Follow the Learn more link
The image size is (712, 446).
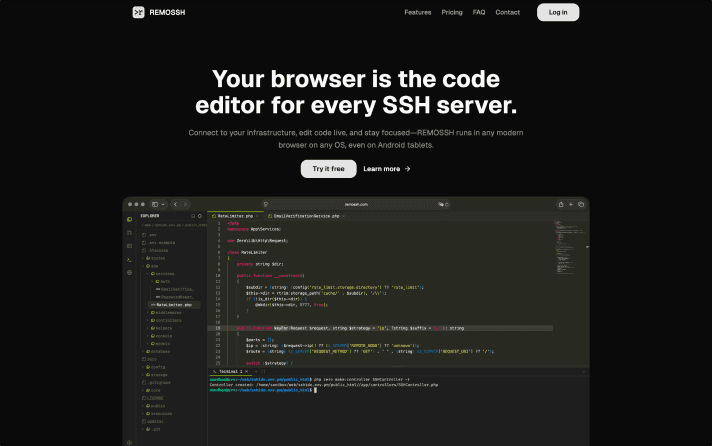[x=386, y=168]
